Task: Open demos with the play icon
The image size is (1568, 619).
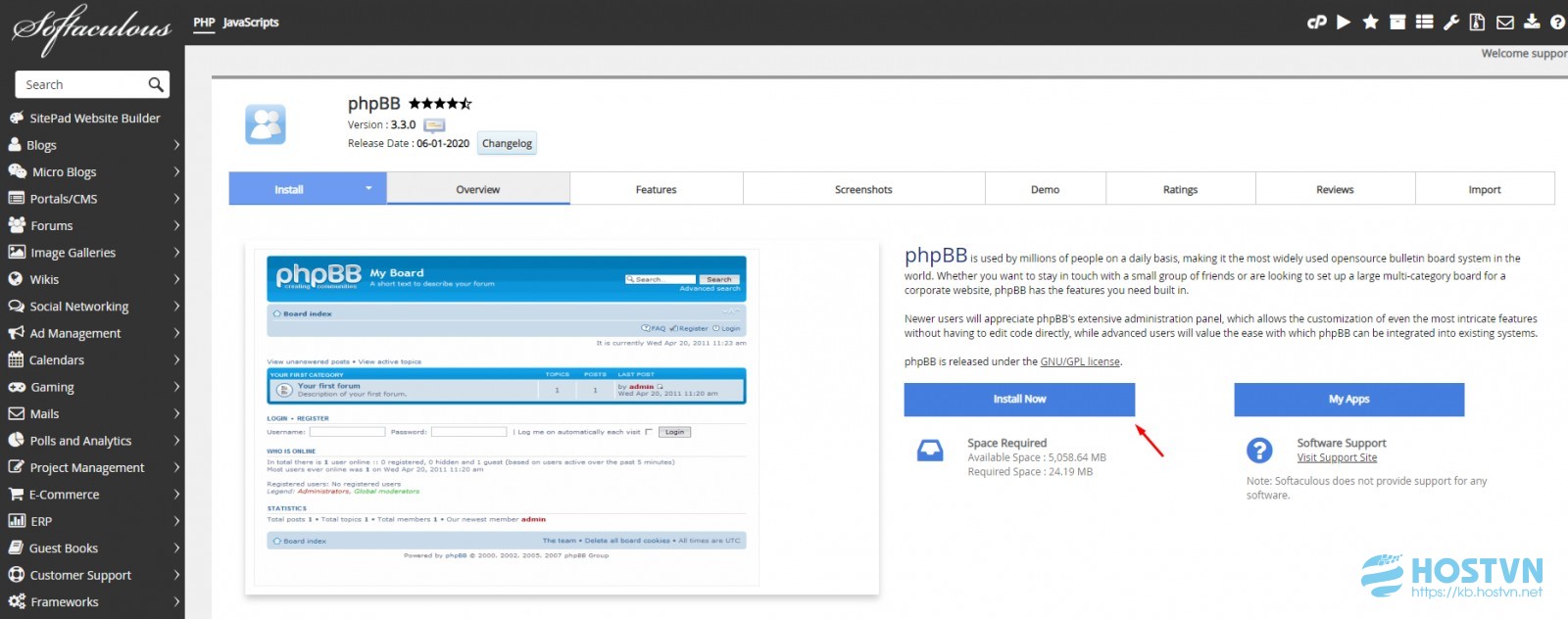Action: pos(1344,22)
